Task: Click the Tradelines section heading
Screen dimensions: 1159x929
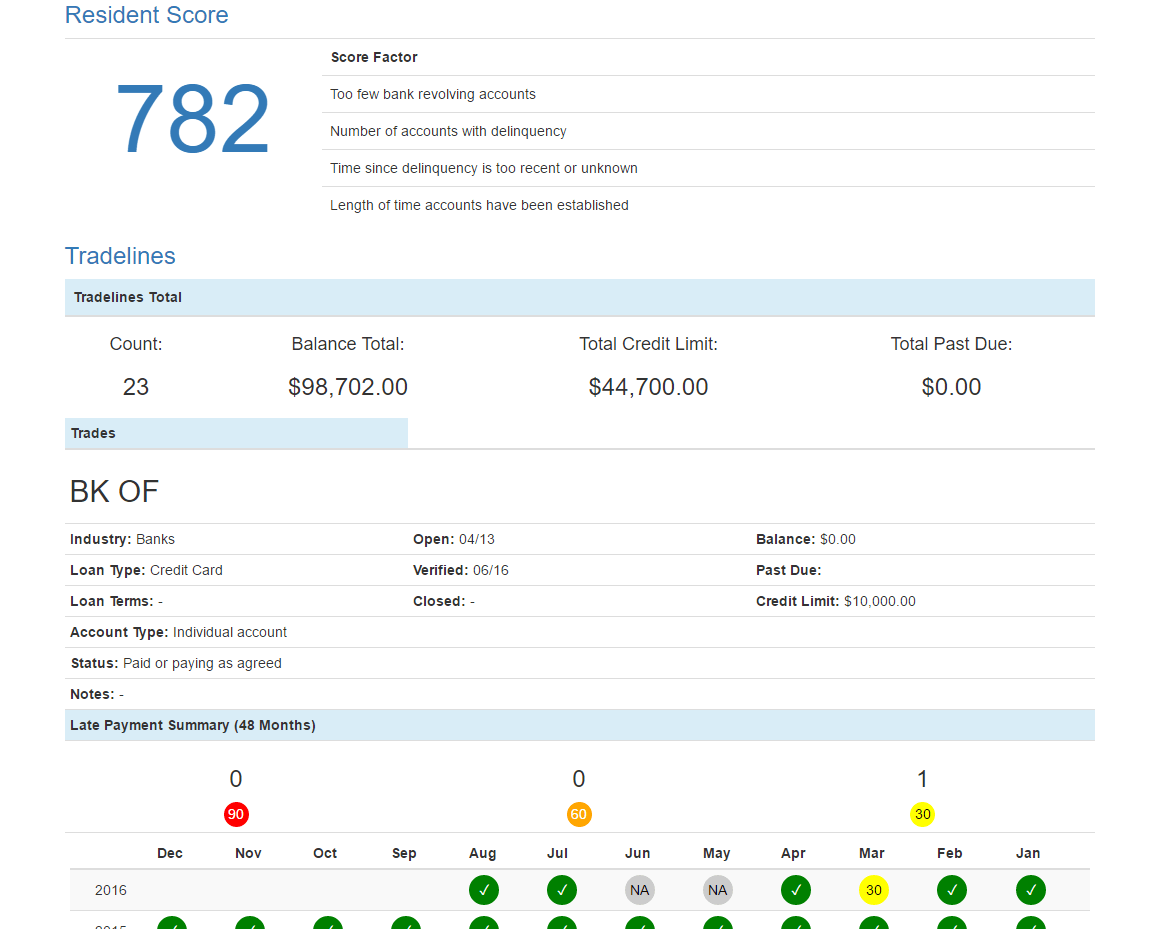Action: [x=120, y=256]
